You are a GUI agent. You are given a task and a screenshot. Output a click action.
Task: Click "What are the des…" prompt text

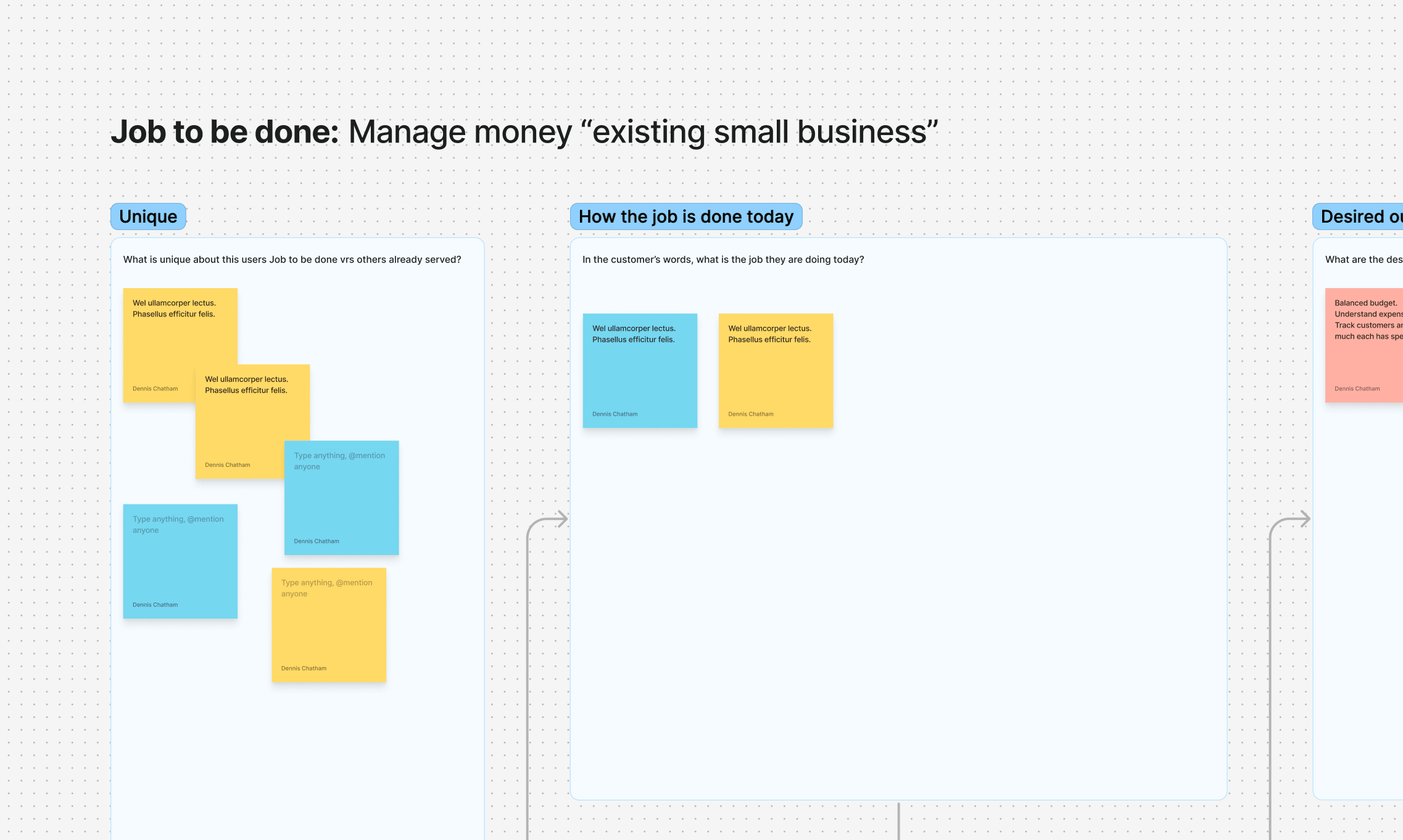click(1364, 260)
